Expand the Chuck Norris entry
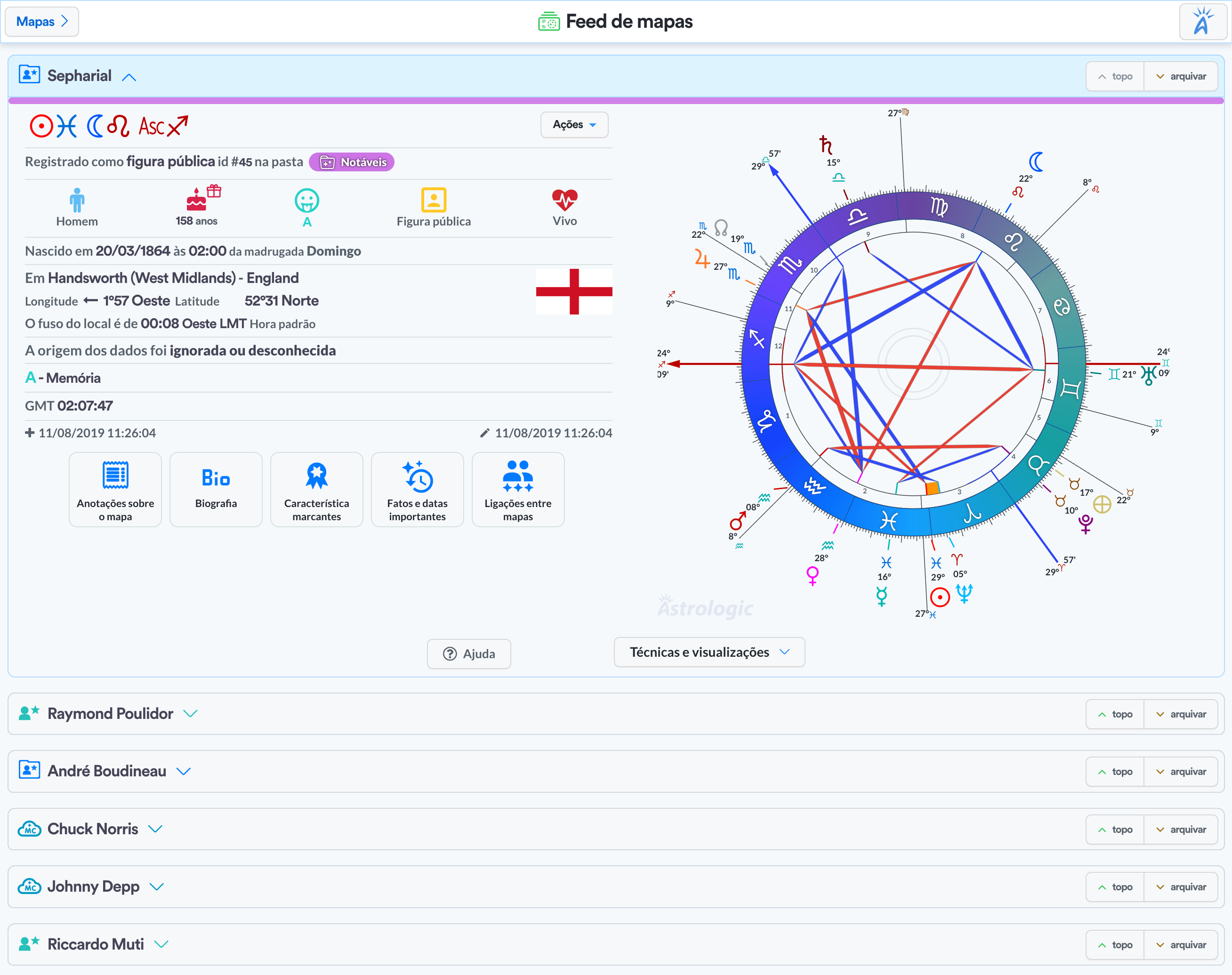This screenshot has width=1232, height=975. click(155, 829)
